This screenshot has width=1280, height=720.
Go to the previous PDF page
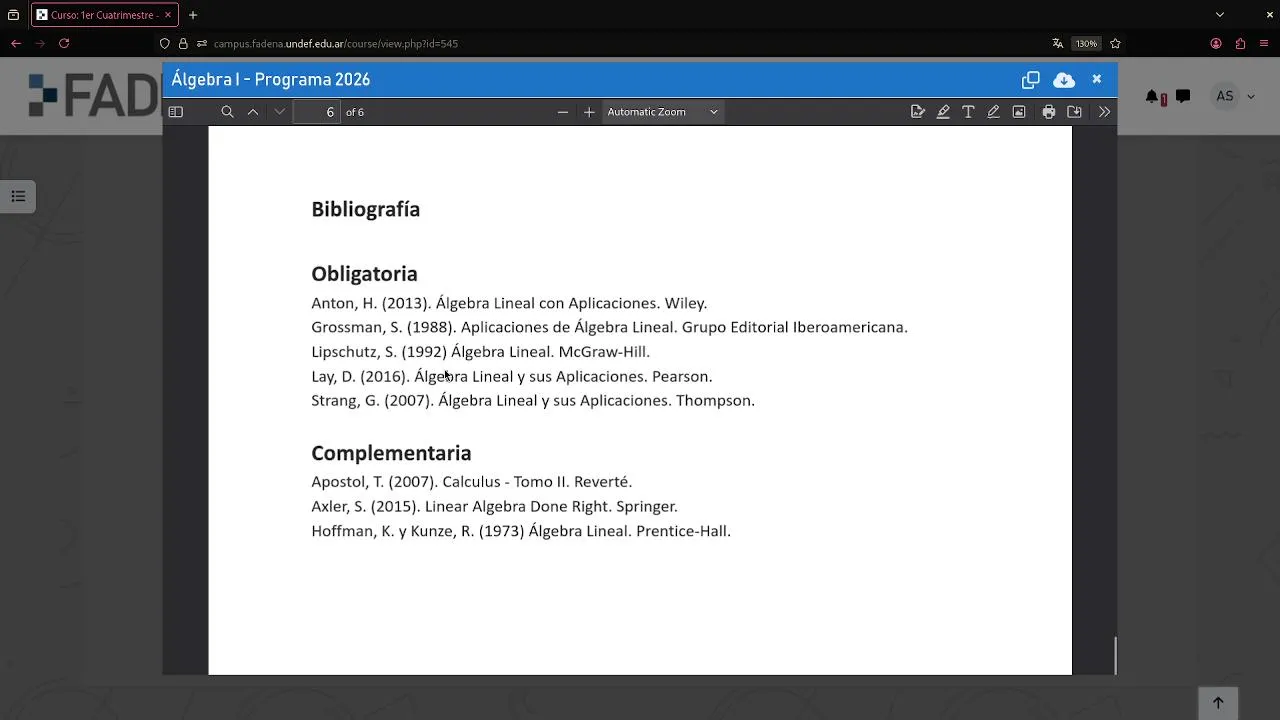point(253,112)
